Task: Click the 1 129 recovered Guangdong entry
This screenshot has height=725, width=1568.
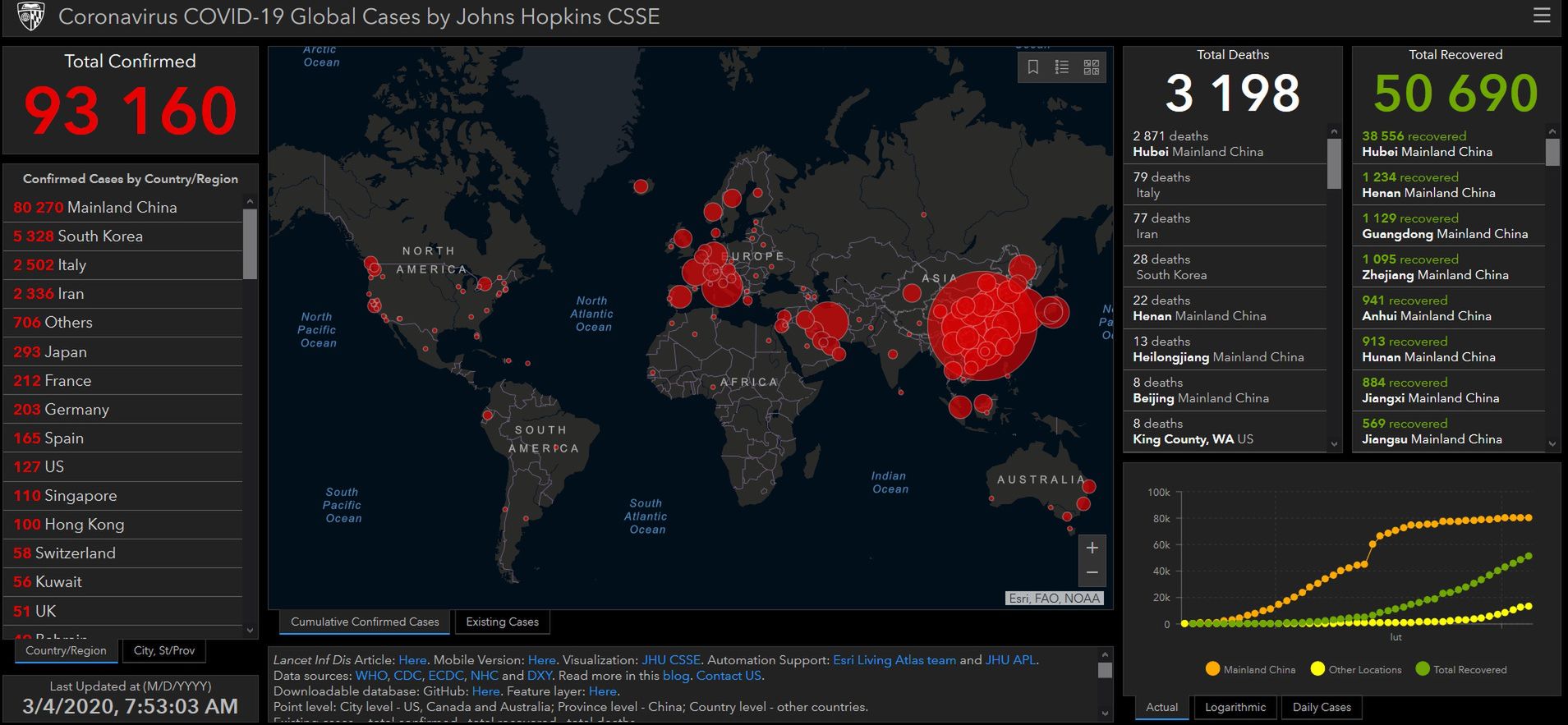Action: click(1450, 226)
